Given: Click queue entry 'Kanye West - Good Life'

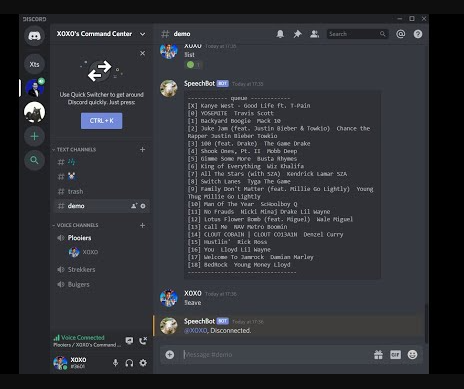Looking at the screenshot, I should tap(249, 106).
